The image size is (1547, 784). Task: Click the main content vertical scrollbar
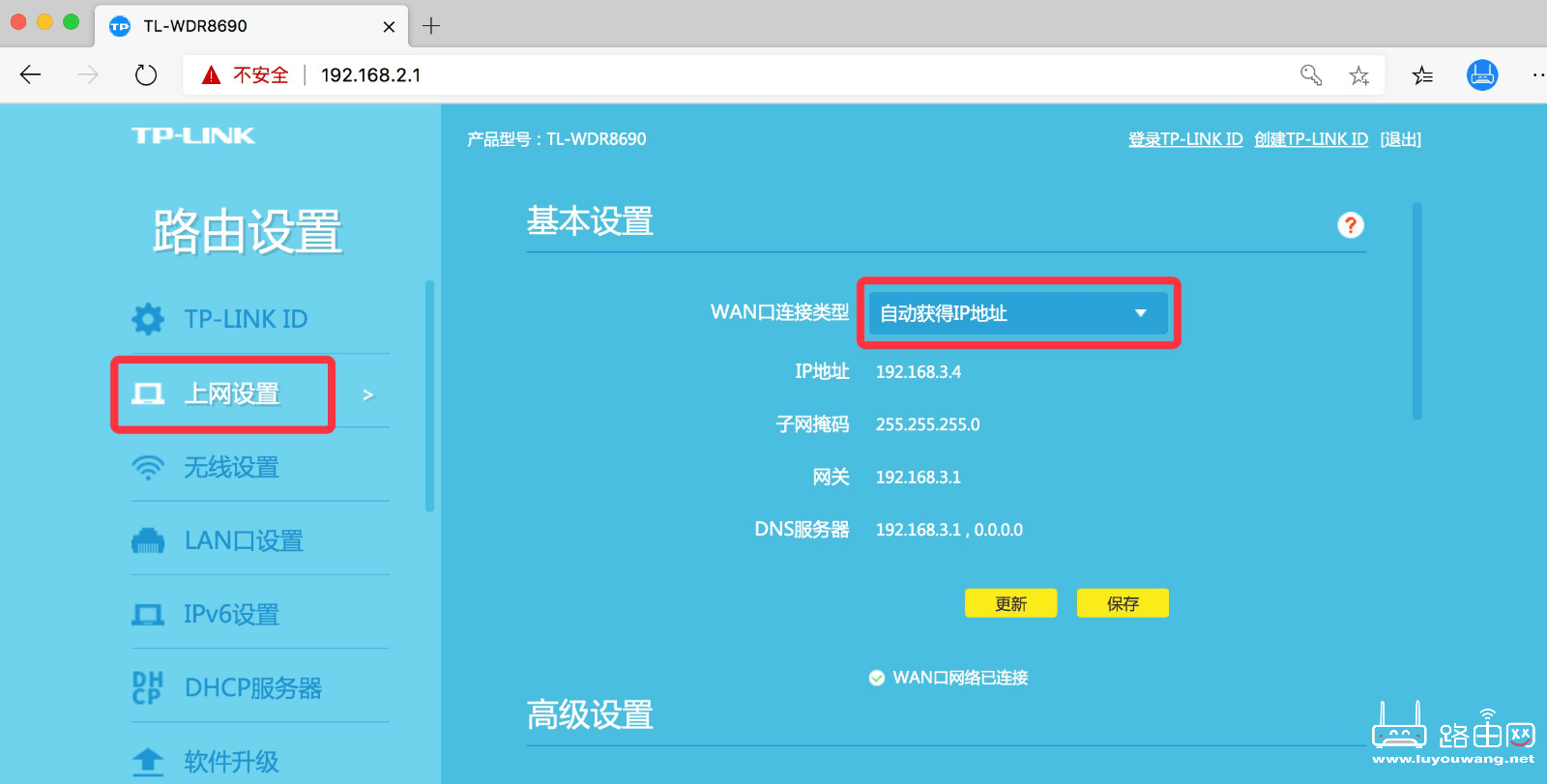coord(1416,311)
